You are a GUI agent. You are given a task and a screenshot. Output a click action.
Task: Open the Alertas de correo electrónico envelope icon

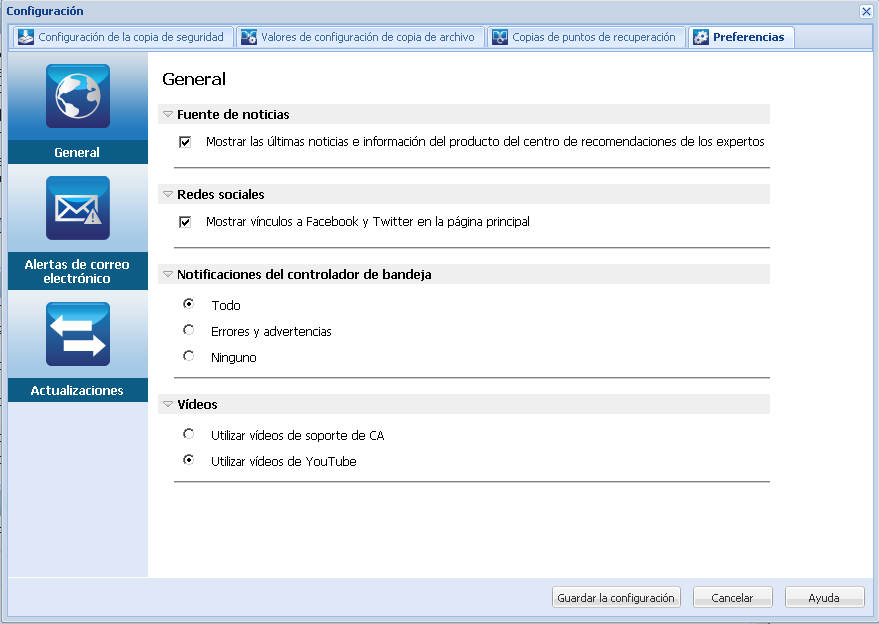pyautogui.click(x=77, y=208)
